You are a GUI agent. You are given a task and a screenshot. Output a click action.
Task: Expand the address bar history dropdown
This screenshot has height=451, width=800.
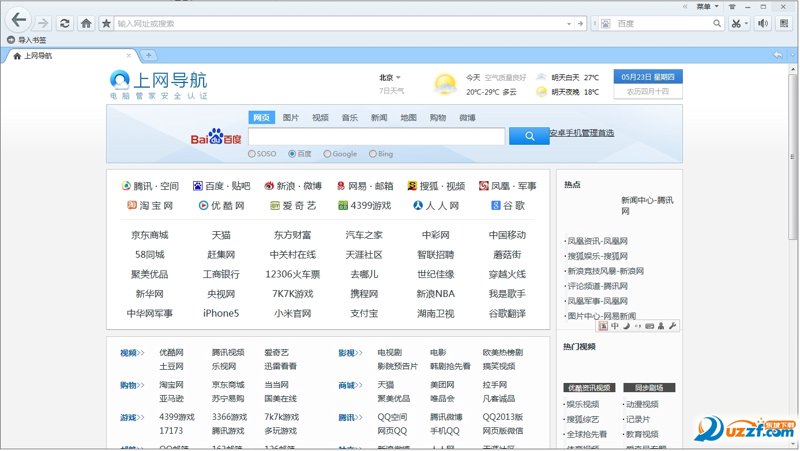coord(568,23)
